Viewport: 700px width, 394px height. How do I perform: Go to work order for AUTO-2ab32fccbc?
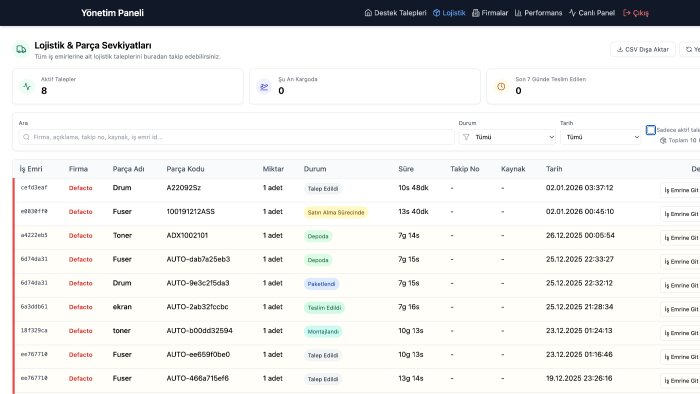(681, 309)
